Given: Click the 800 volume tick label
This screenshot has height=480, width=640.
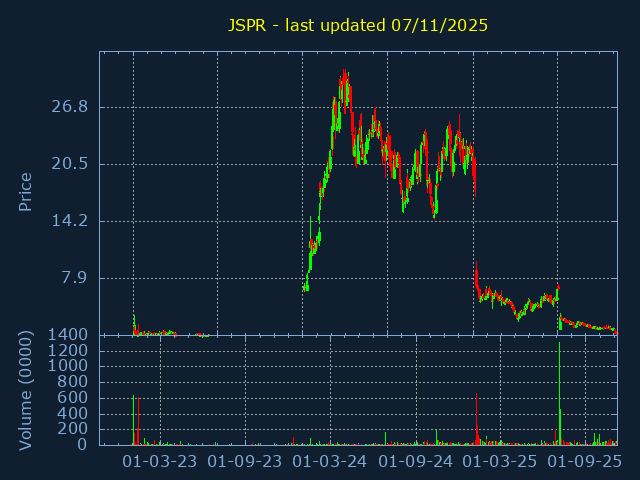Looking at the screenshot, I should click(x=70, y=382).
